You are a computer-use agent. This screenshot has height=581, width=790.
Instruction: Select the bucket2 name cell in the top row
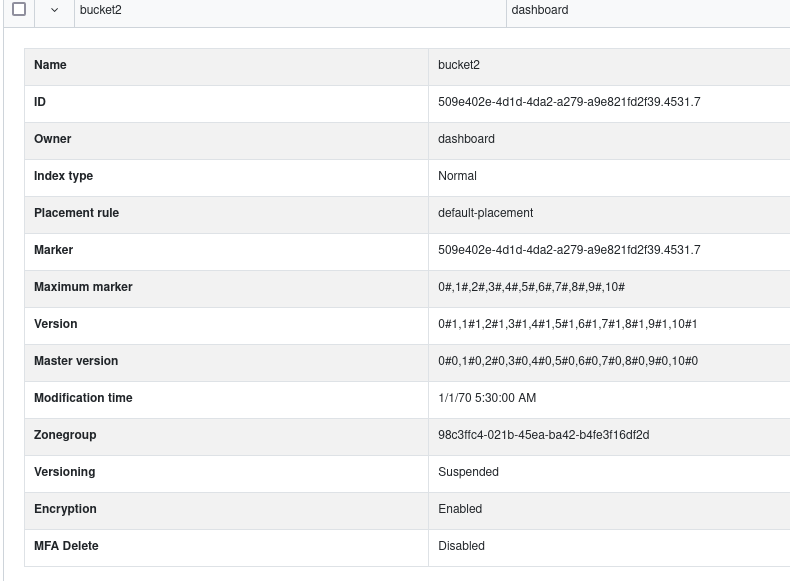(290, 10)
